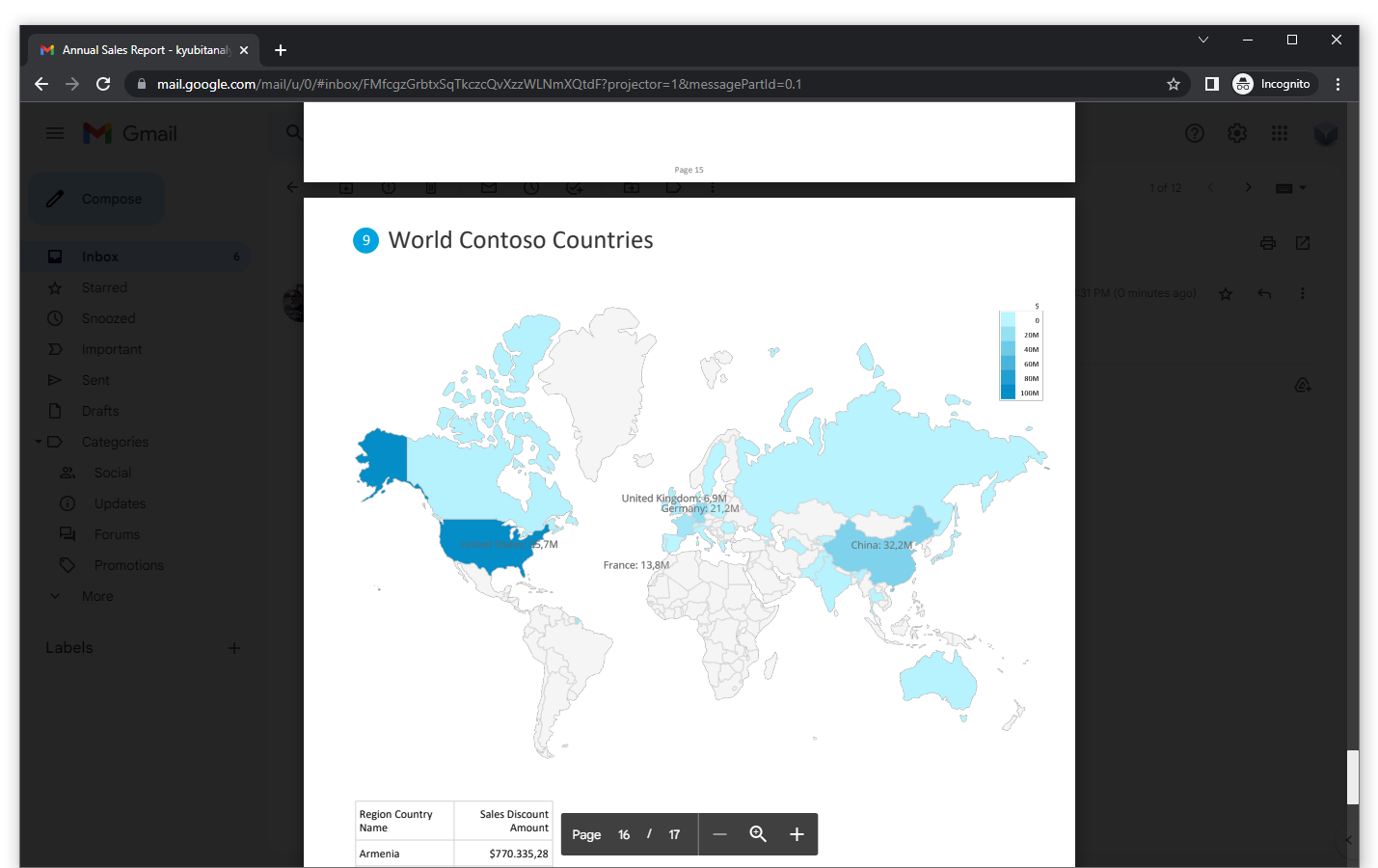Collapse the Categories section

pyautogui.click(x=39, y=442)
